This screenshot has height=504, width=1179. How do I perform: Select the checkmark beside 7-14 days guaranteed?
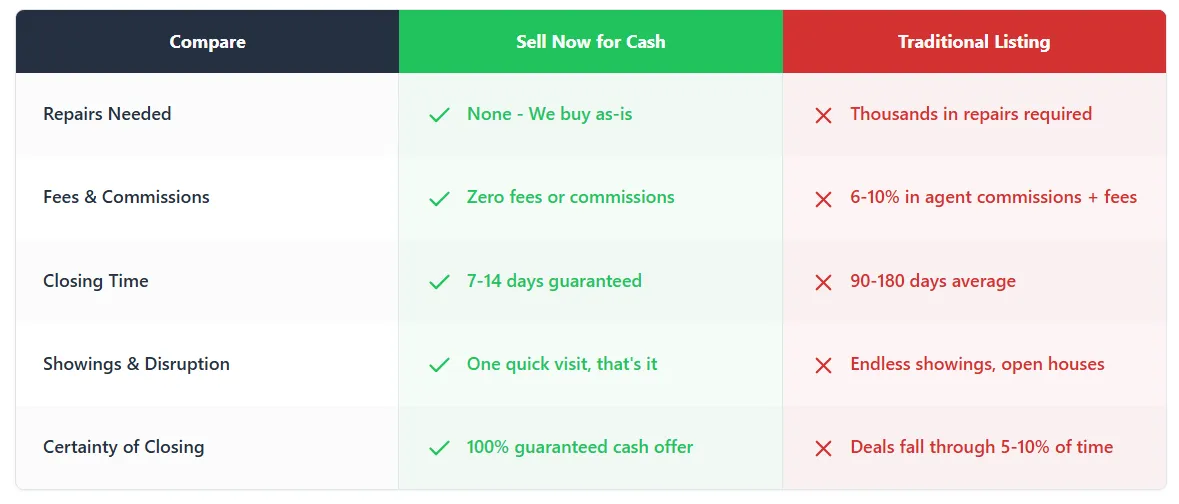click(439, 282)
